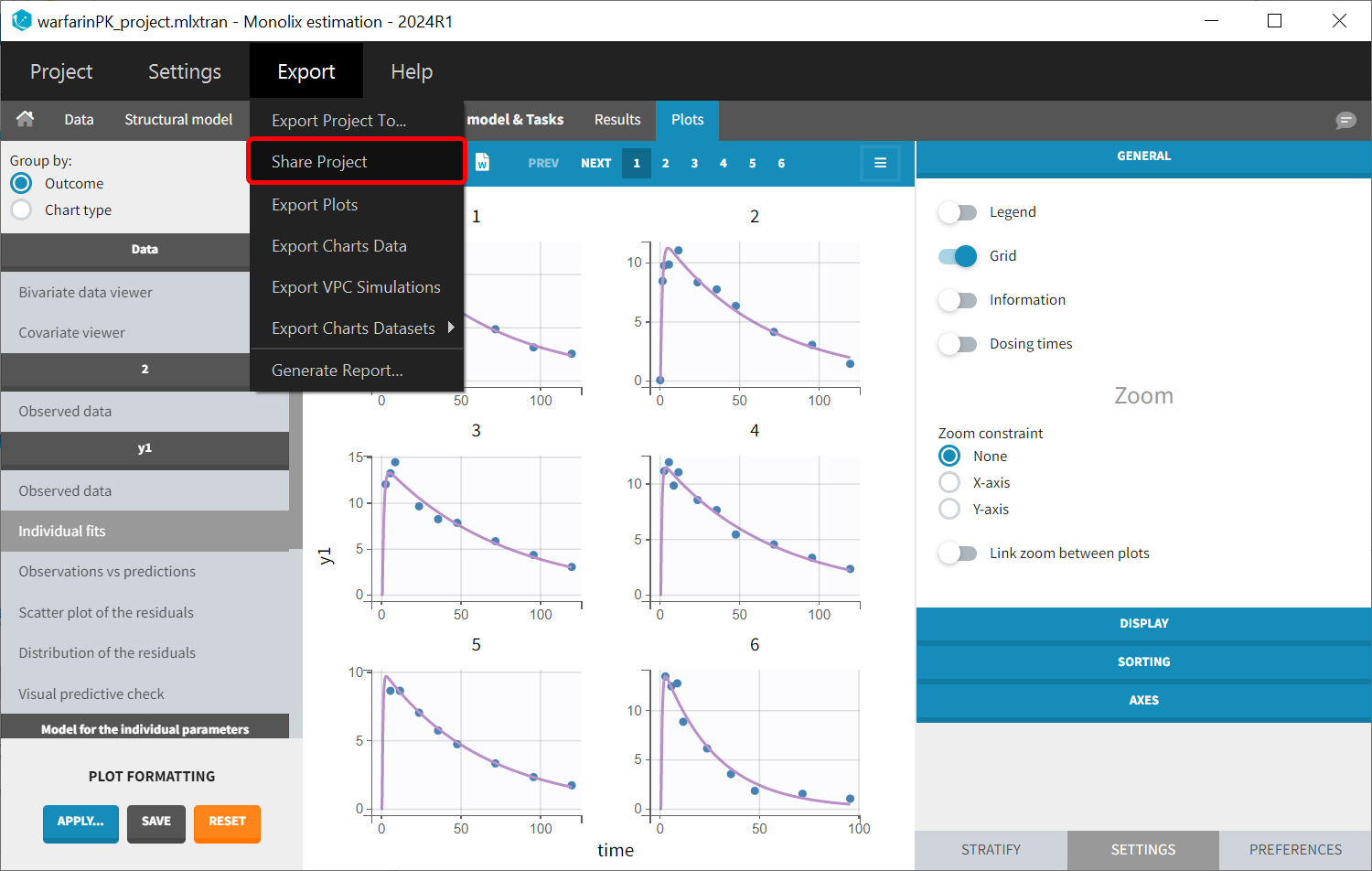Open the hamburger layout menu icon
This screenshot has width=1372, height=871.
click(x=880, y=163)
